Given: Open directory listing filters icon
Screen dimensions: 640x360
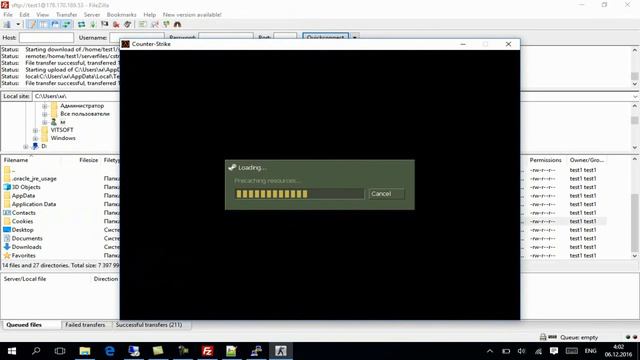Looking at the screenshot, I should click(142, 24).
